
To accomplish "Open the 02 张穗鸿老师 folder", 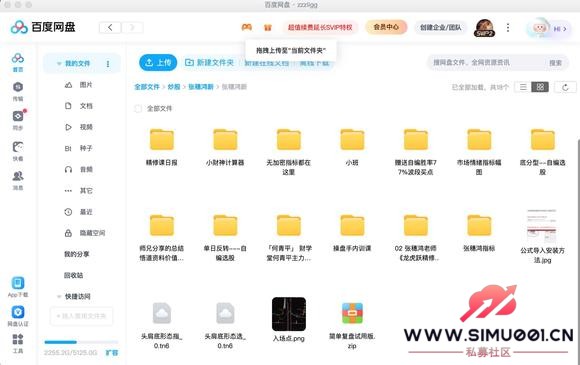I will pos(415,238).
